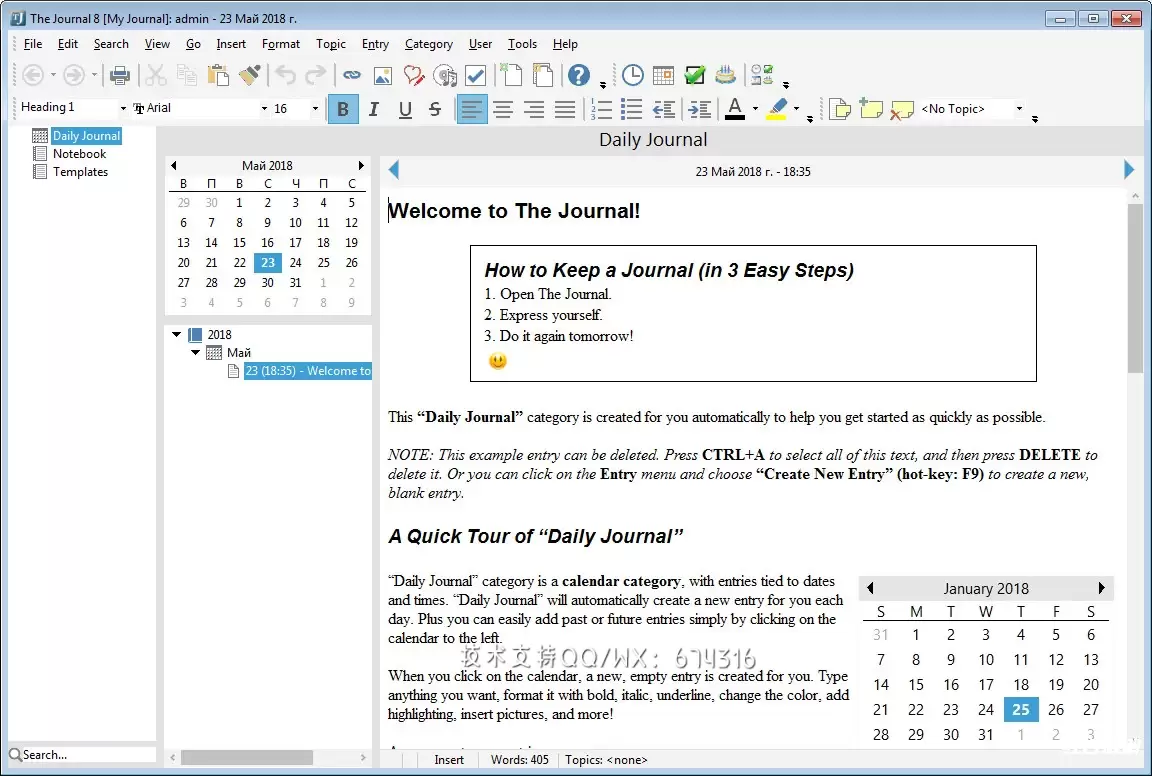
Task: Open the Category menu
Action: click(428, 44)
